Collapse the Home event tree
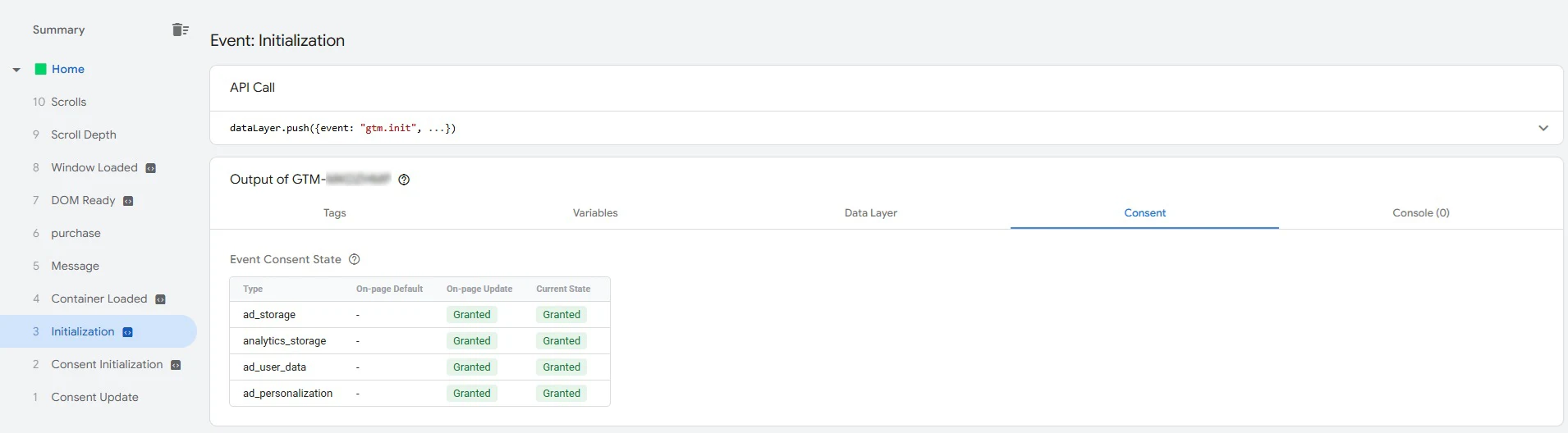Image resolution: width=1568 pixels, height=433 pixels. (x=16, y=70)
